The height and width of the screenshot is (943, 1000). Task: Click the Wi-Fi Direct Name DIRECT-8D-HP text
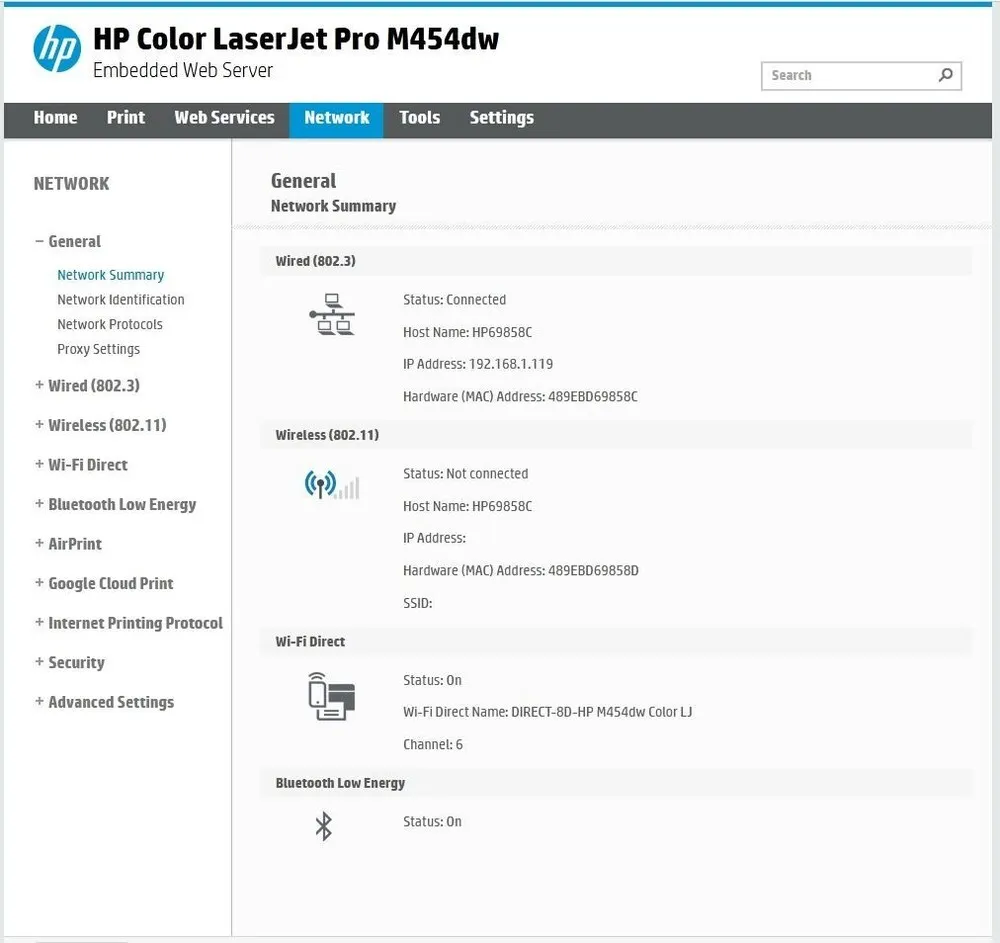[547, 712]
